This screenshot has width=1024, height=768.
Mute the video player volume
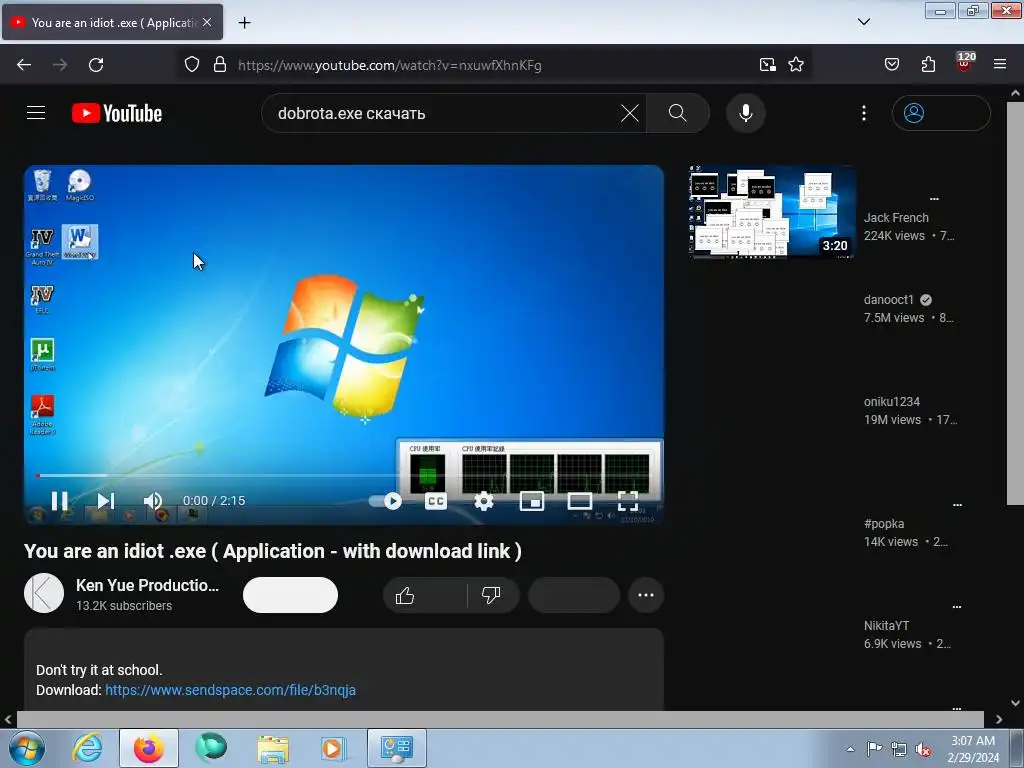(153, 501)
